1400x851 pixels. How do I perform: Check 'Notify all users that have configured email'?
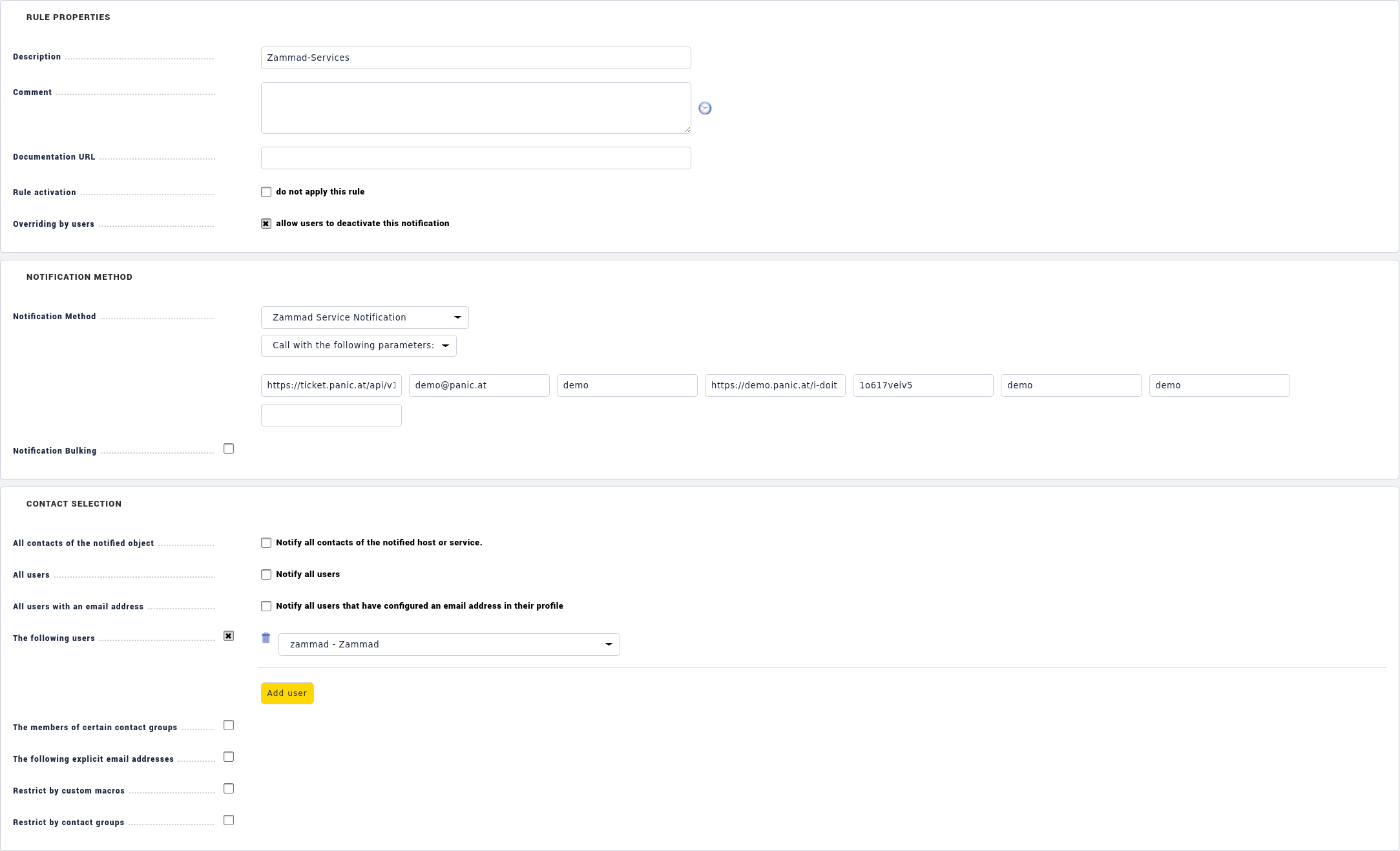(266, 606)
